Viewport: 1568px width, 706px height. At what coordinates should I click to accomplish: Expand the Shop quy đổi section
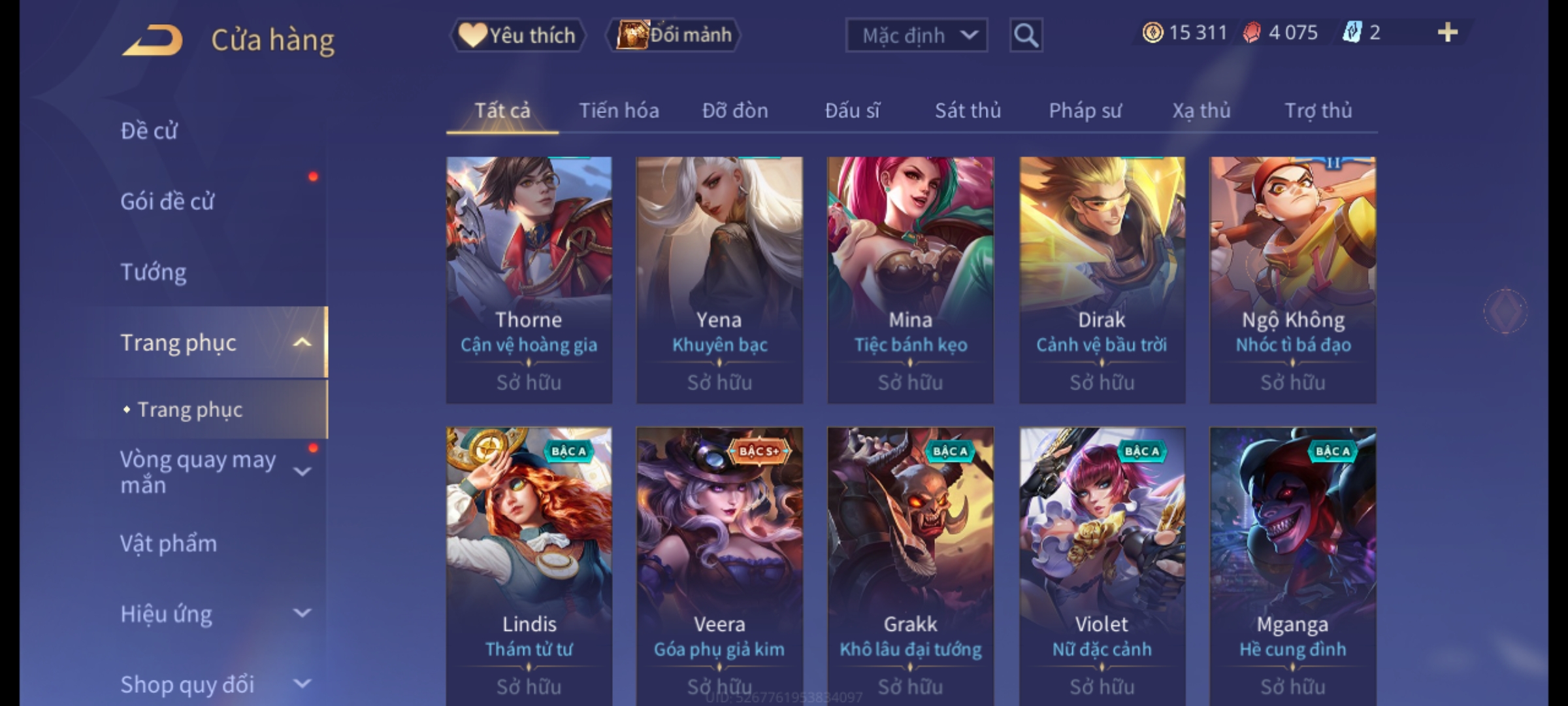pyautogui.click(x=302, y=684)
